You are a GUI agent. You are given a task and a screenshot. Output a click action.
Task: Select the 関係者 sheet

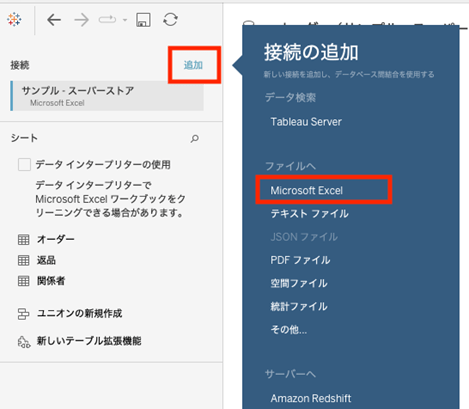tap(51, 281)
